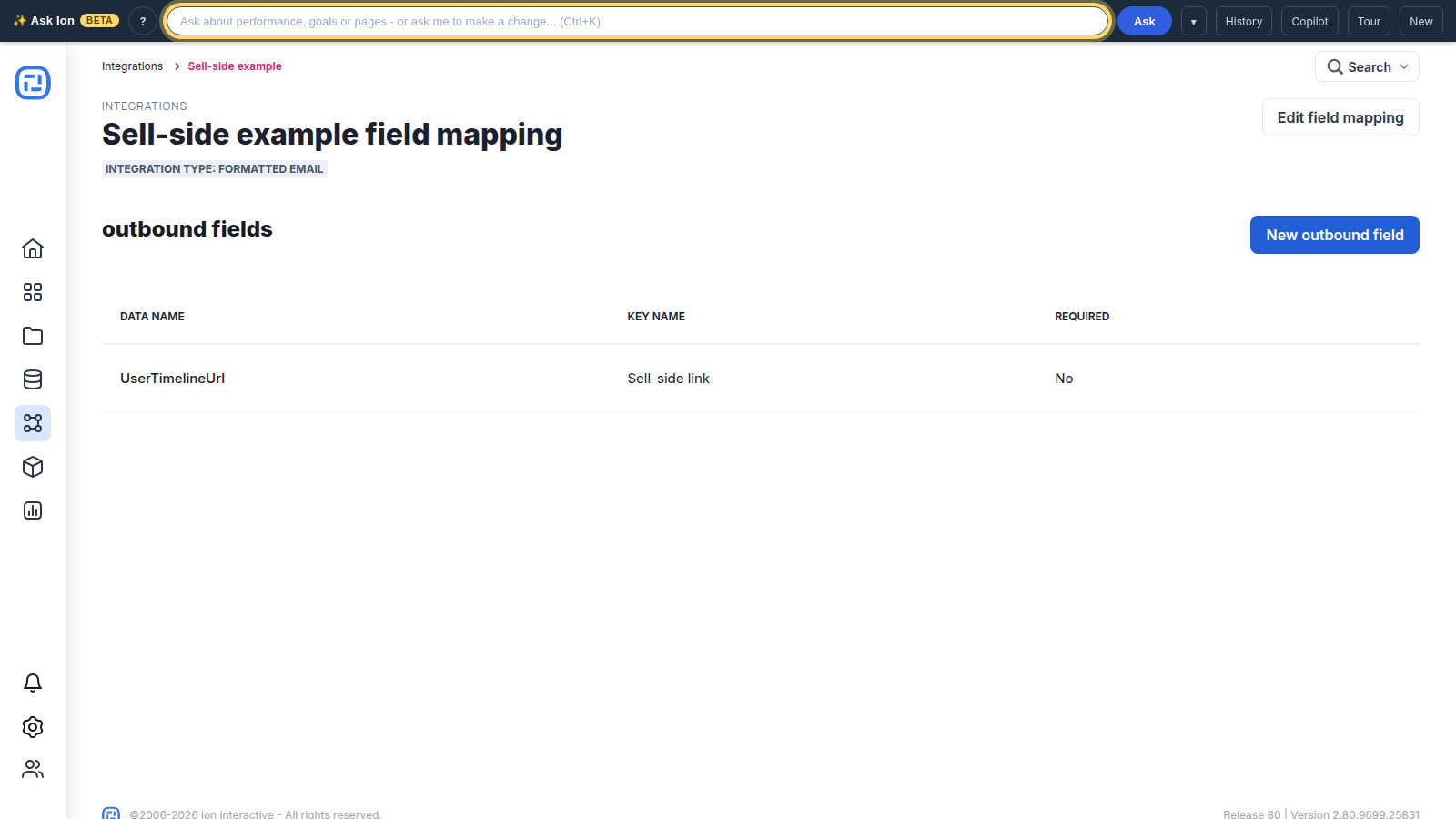1456x819 pixels.
Task: Open the Search dropdown
Action: click(x=1367, y=66)
